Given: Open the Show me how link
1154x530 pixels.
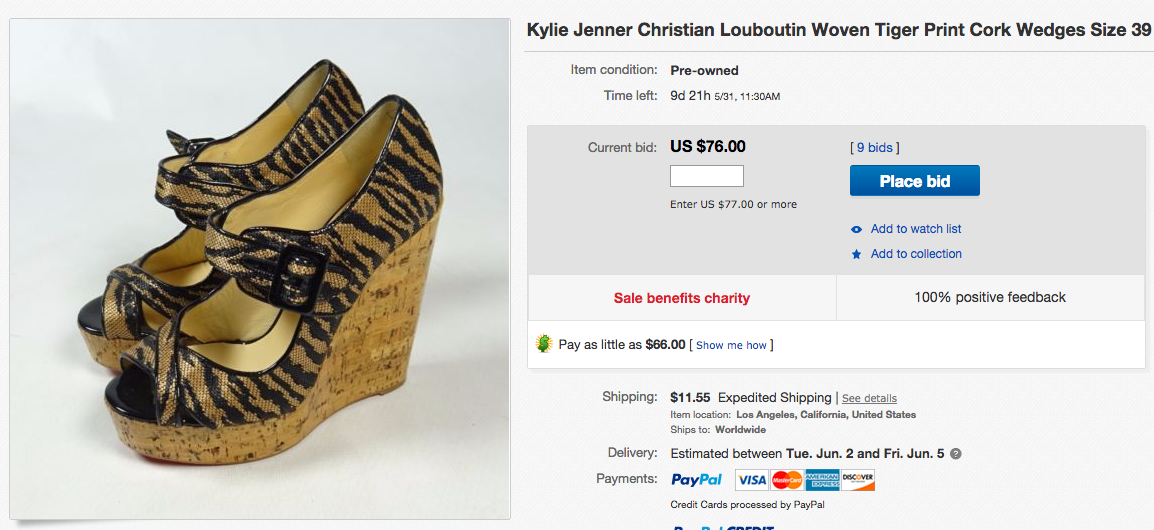Looking at the screenshot, I should click(731, 345).
